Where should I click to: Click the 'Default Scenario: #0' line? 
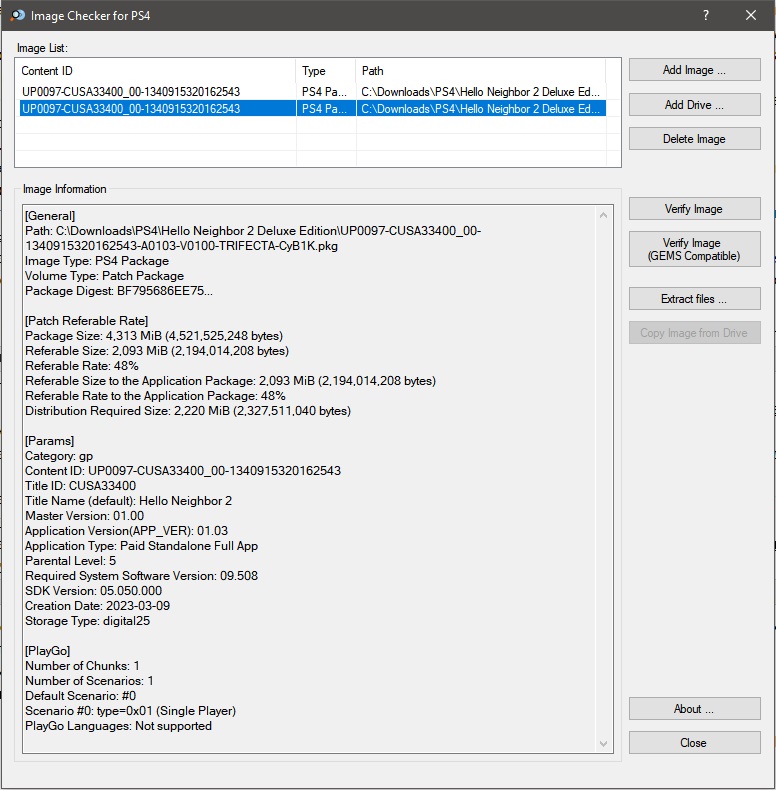pos(81,696)
